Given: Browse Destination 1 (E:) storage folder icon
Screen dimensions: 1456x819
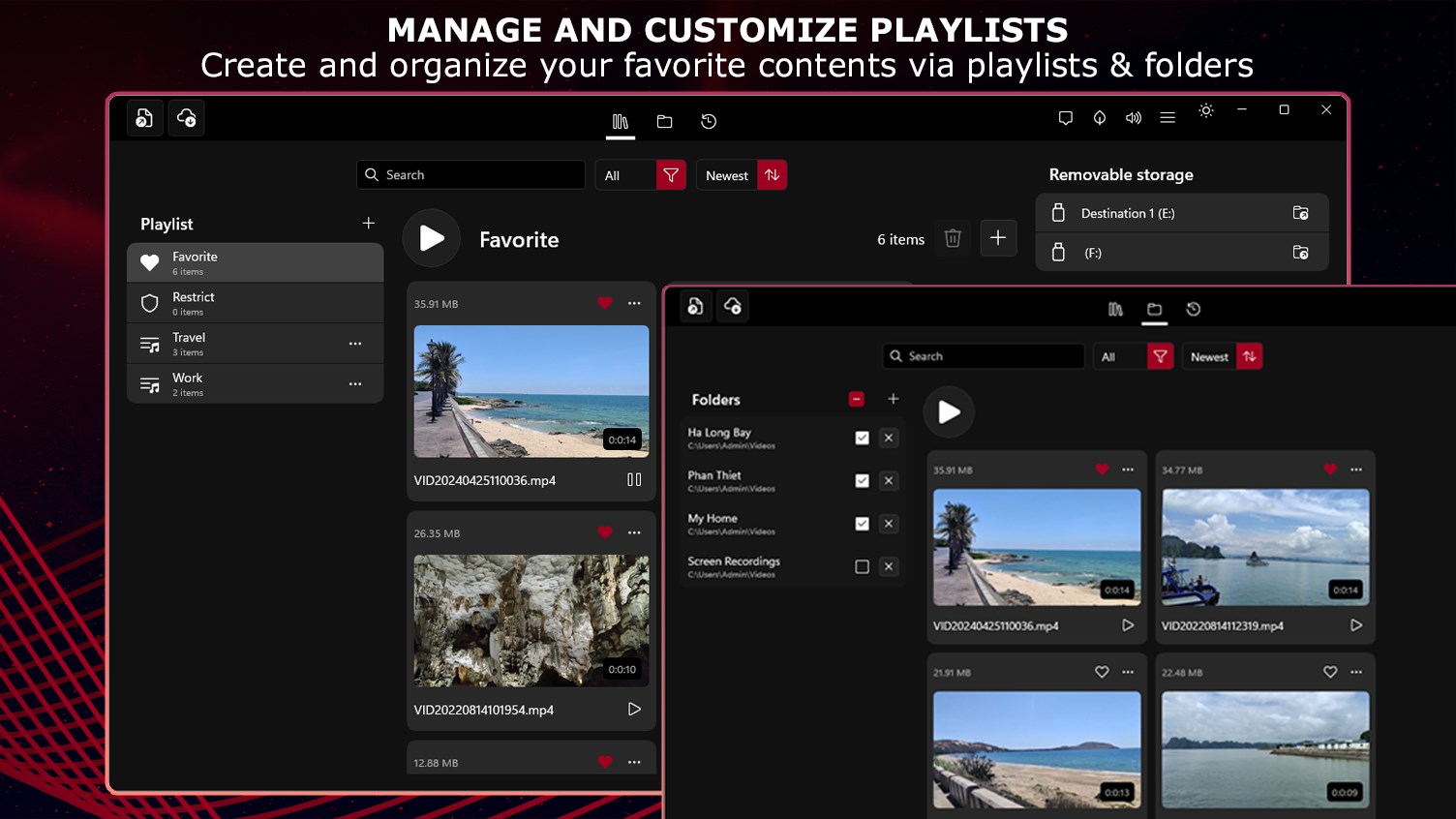Looking at the screenshot, I should [x=1300, y=213].
